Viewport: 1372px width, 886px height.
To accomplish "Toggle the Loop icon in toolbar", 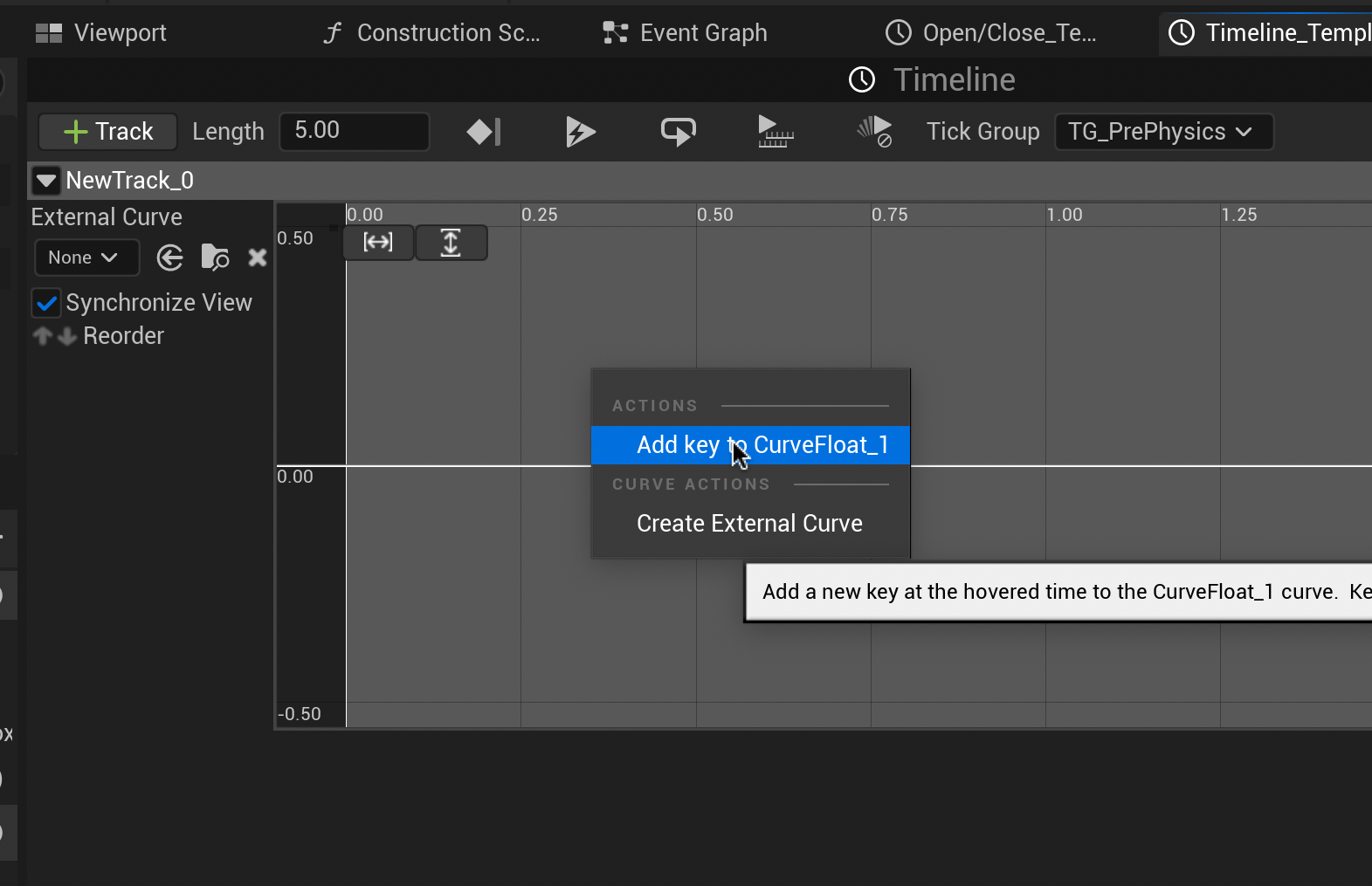I will (678, 132).
